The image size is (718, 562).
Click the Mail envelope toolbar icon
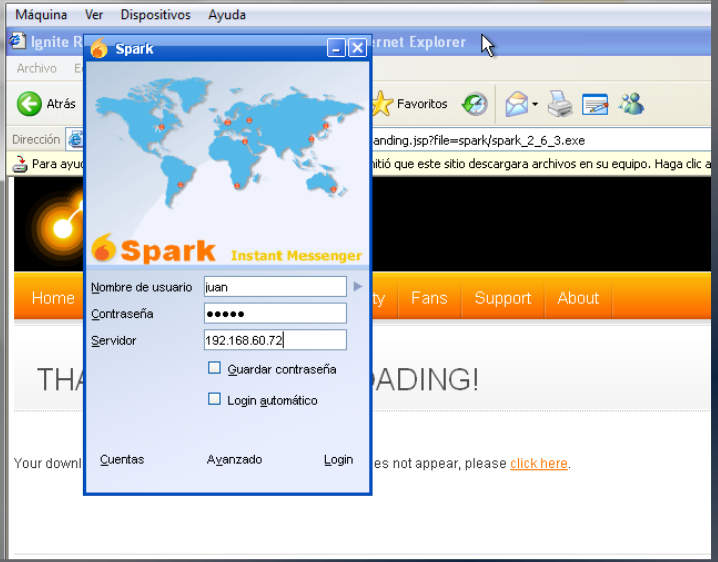[516, 104]
